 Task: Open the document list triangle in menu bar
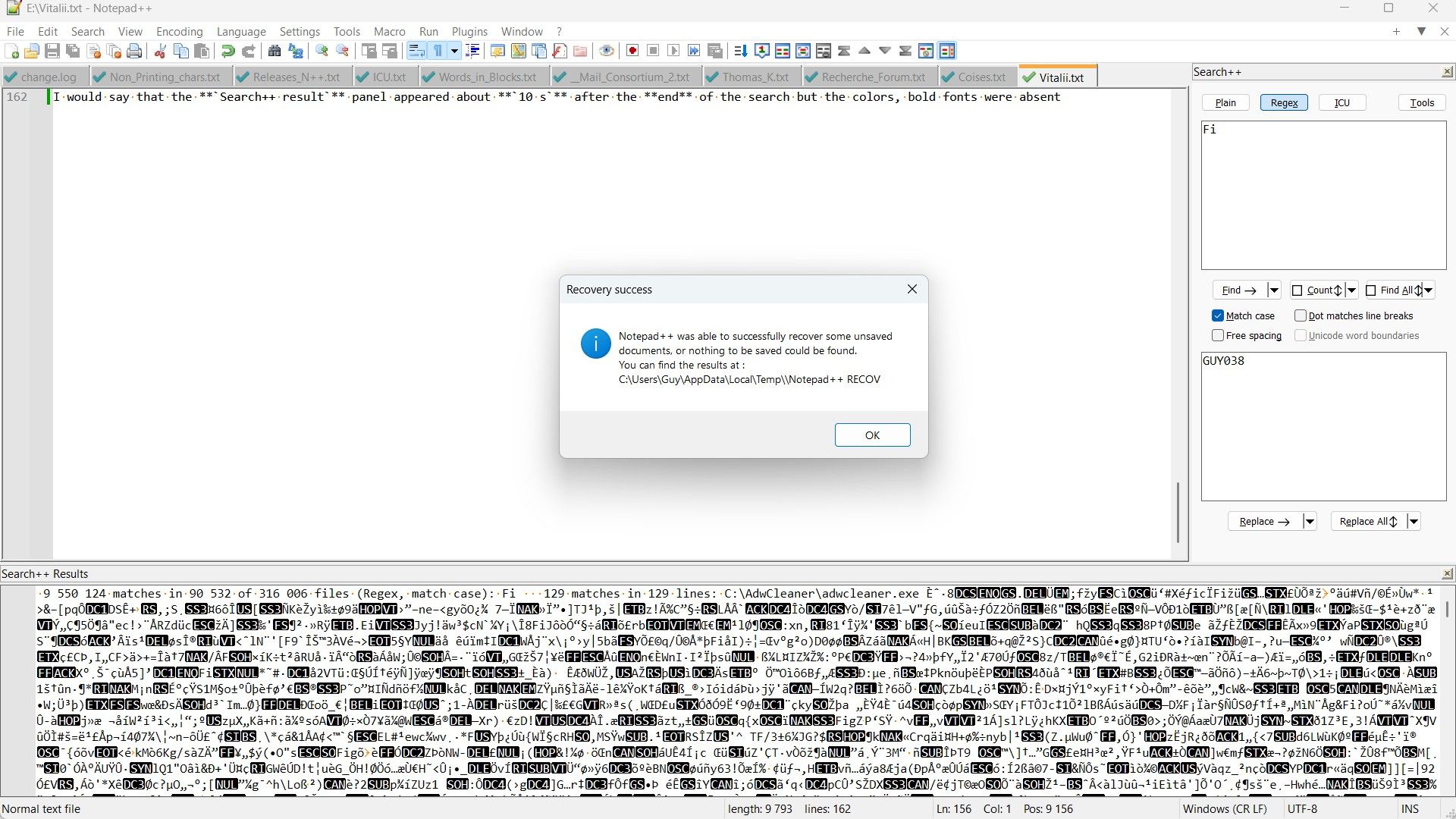point(1422,31)
